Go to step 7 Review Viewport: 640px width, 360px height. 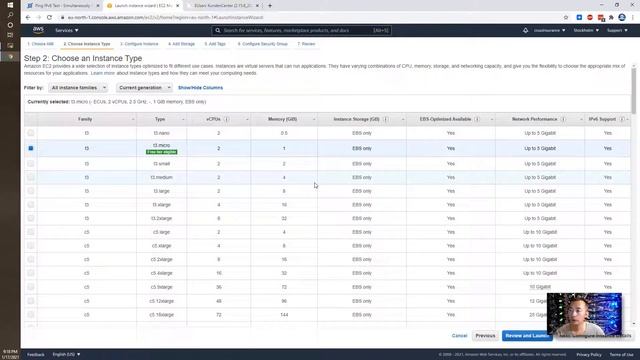306,44
